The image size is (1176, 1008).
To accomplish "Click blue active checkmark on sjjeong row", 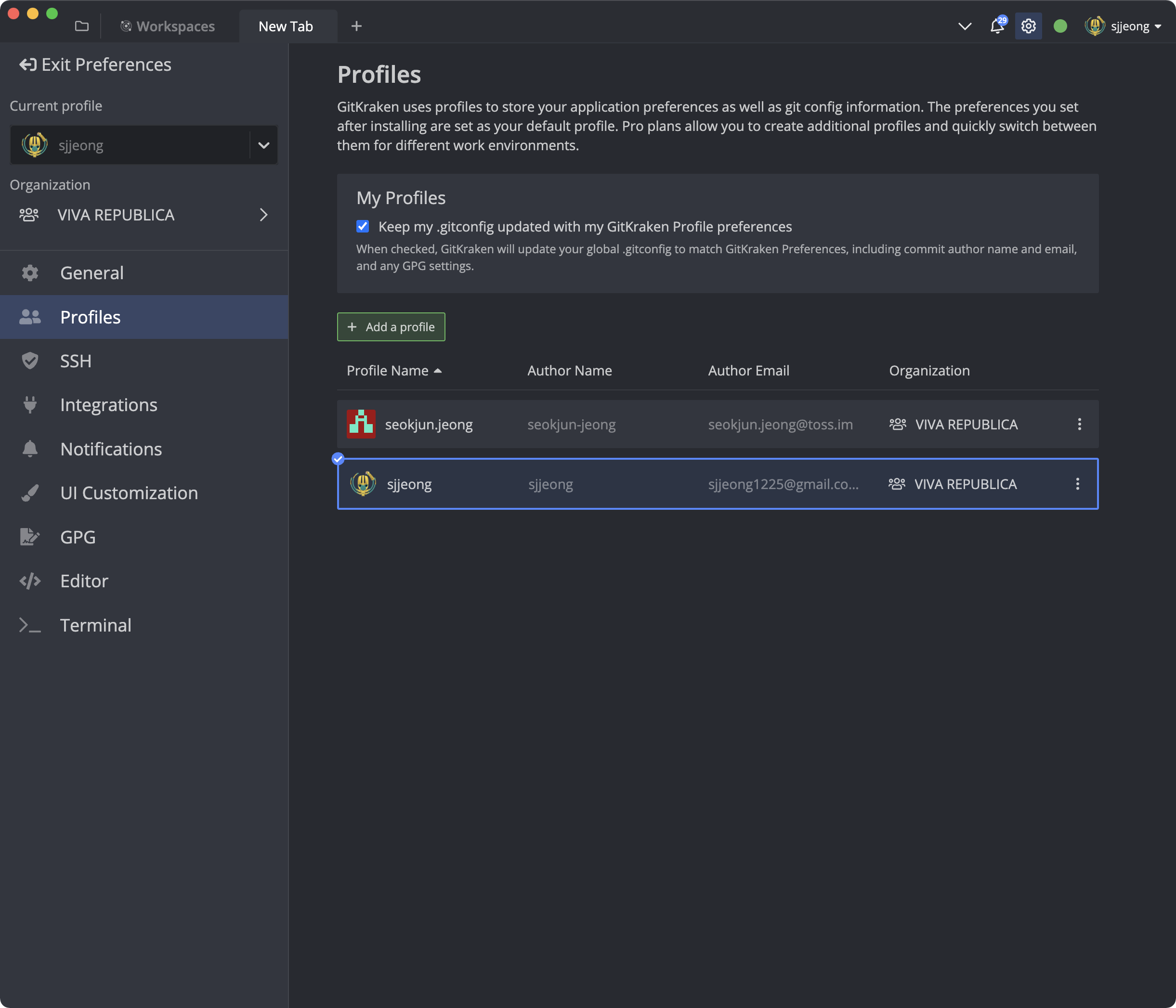I will pyautogui.click(x=338, y=459).
